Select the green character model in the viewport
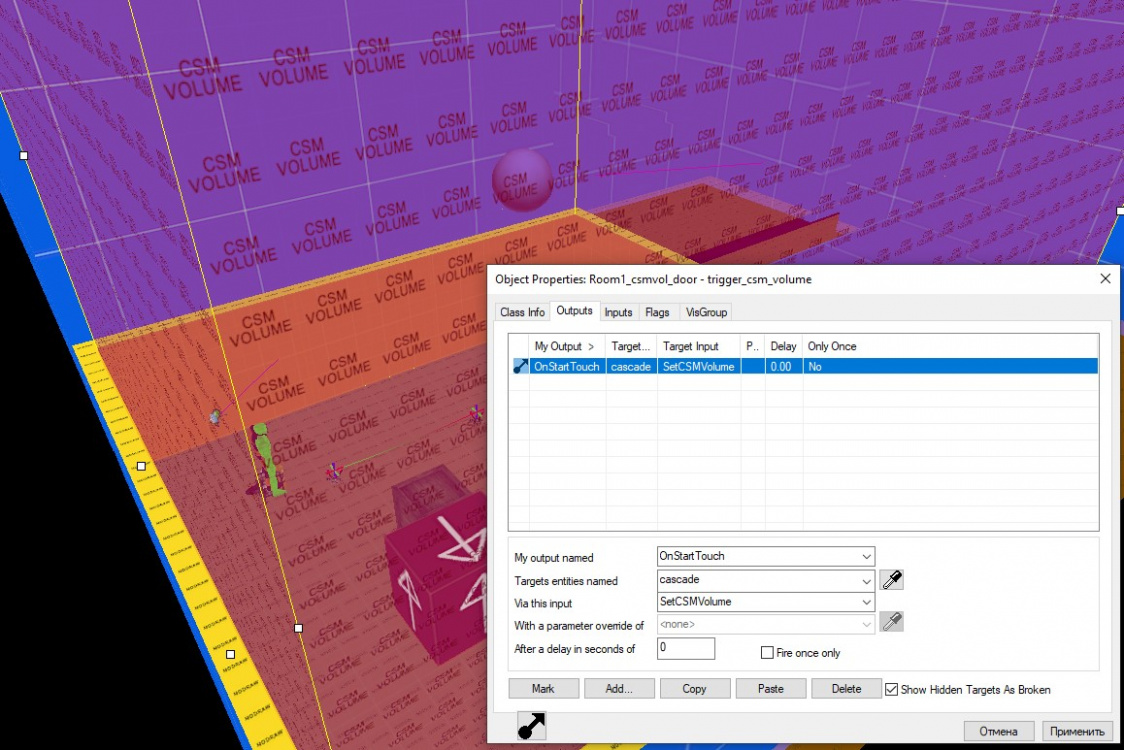Viewport: 1124px width, 750px height. (x=267, y=459)
